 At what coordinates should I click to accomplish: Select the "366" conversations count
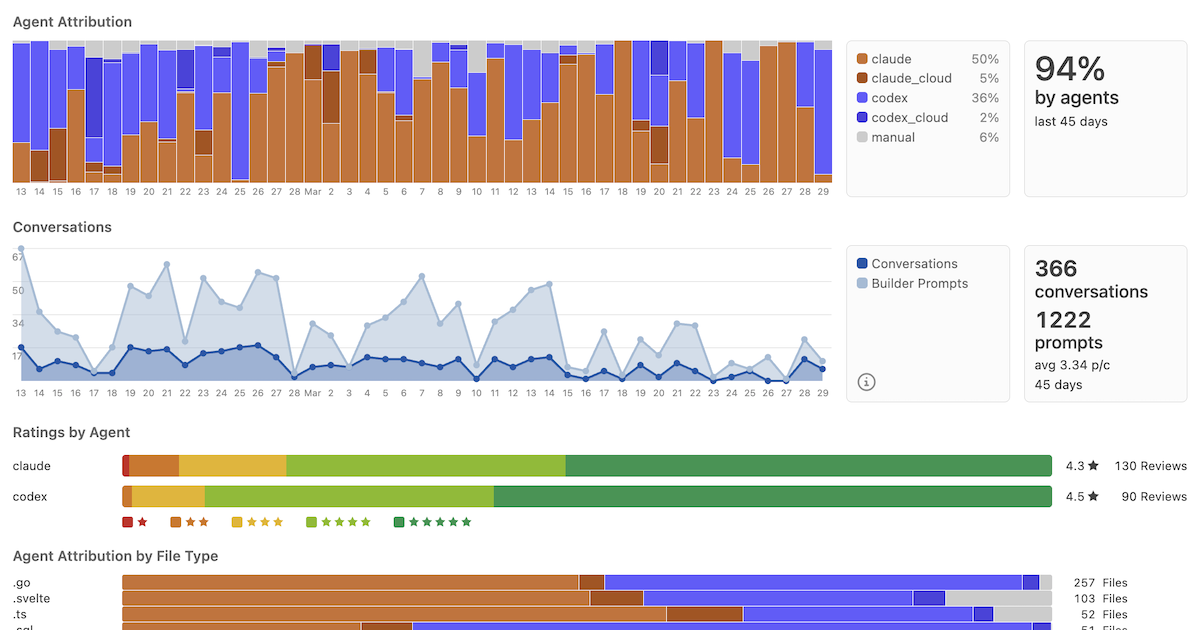coord(1056,268)
